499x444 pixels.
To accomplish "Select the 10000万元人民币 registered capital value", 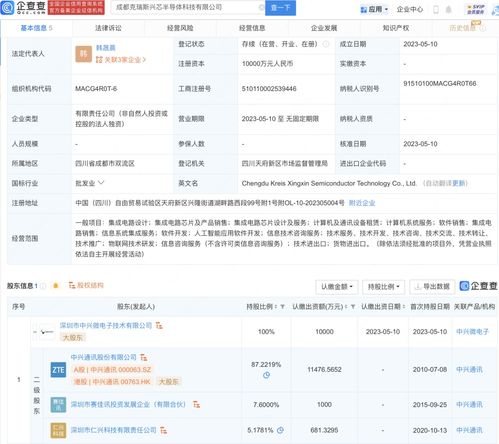I will point(267,64).
